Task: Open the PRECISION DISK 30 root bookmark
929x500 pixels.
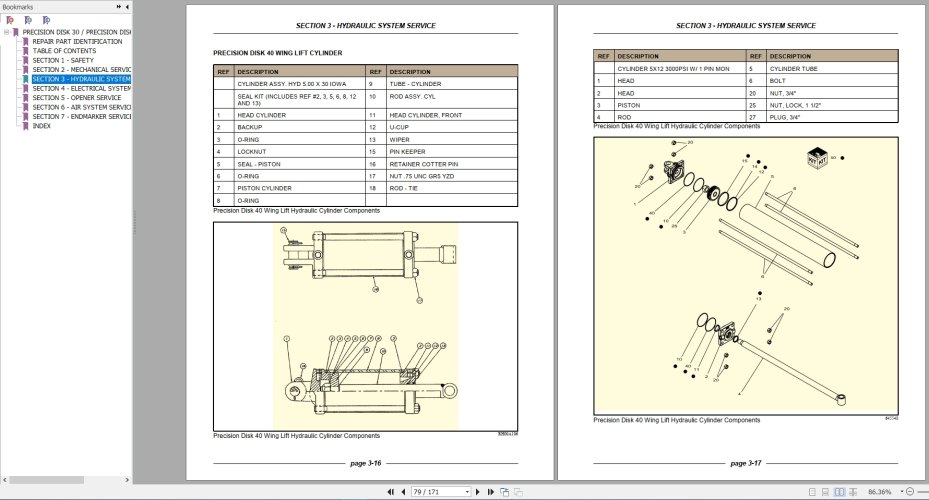Action: click(x=76, y=32)
